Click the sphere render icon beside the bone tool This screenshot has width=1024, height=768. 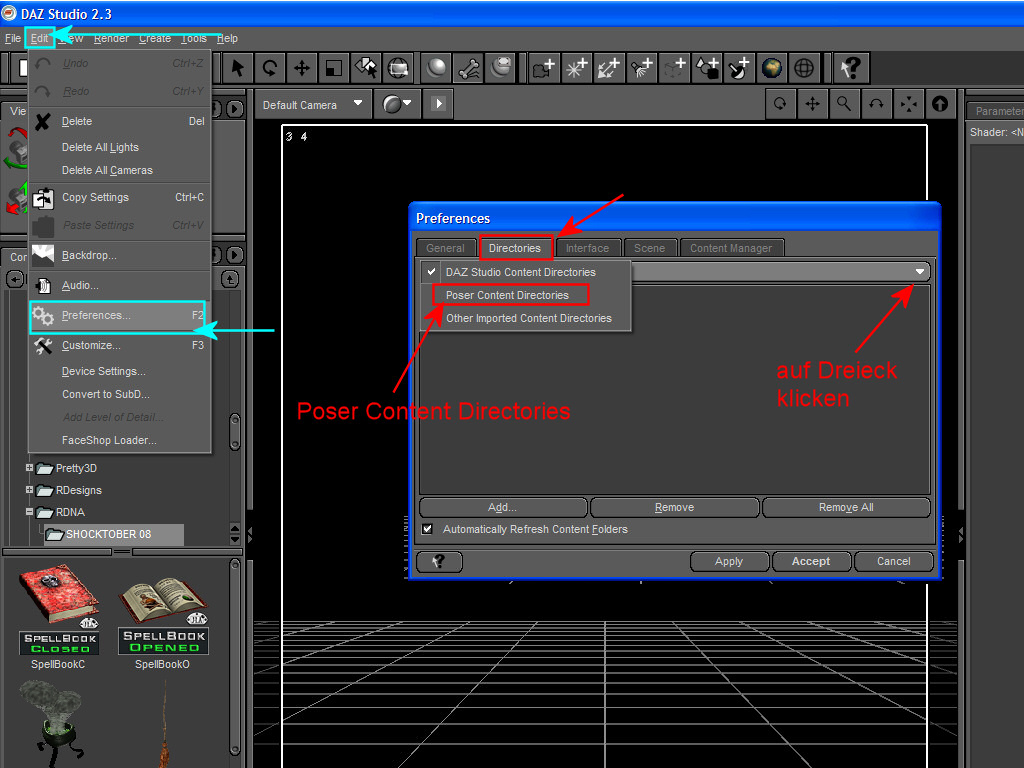click(501, 68)
